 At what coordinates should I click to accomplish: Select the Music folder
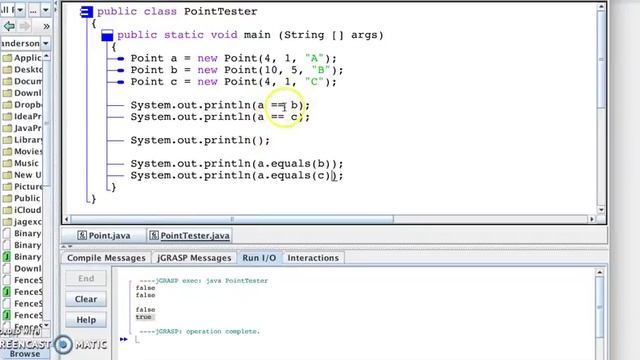point(21,163)
